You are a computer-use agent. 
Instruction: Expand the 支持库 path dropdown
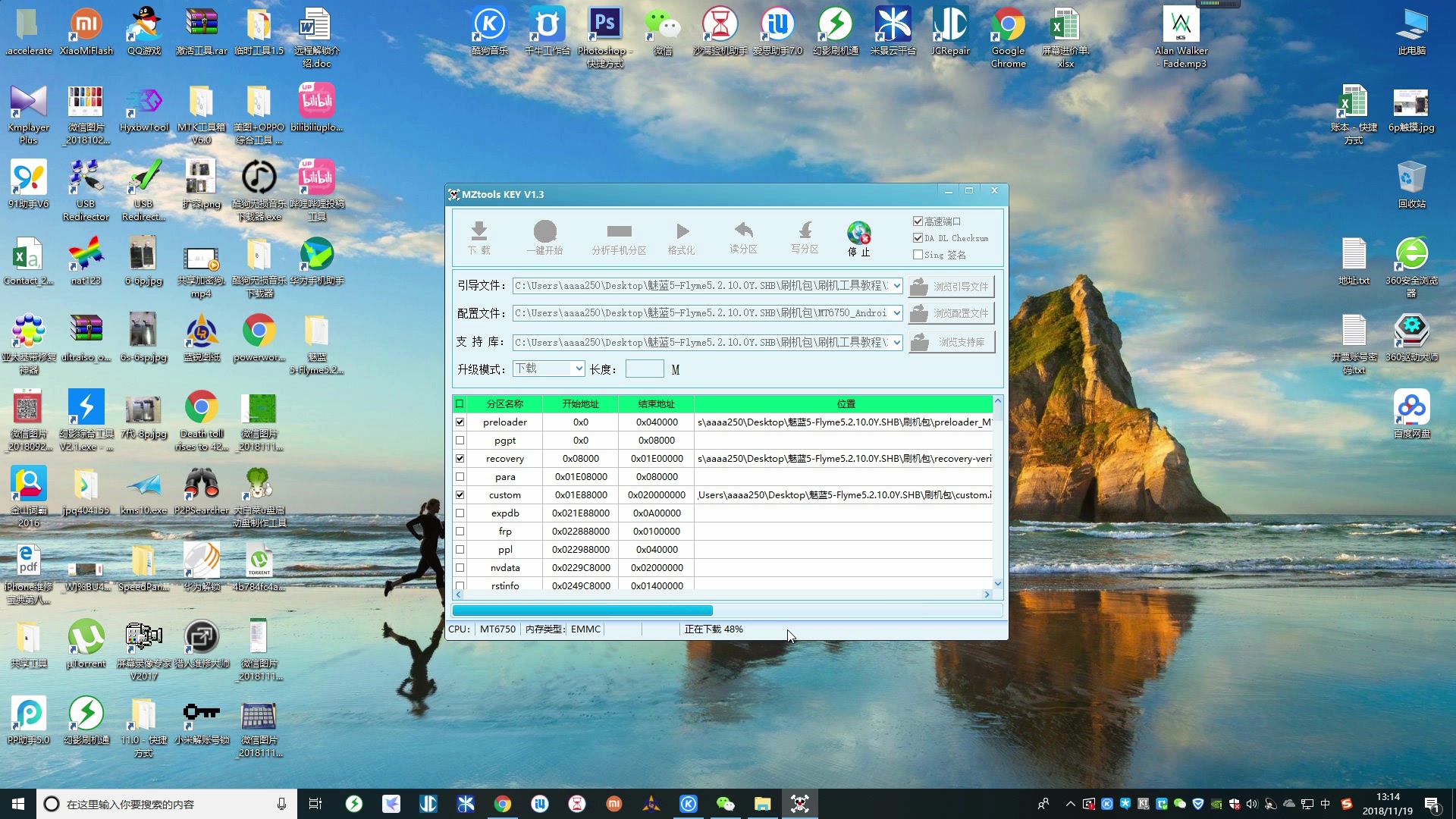point(896,343)
